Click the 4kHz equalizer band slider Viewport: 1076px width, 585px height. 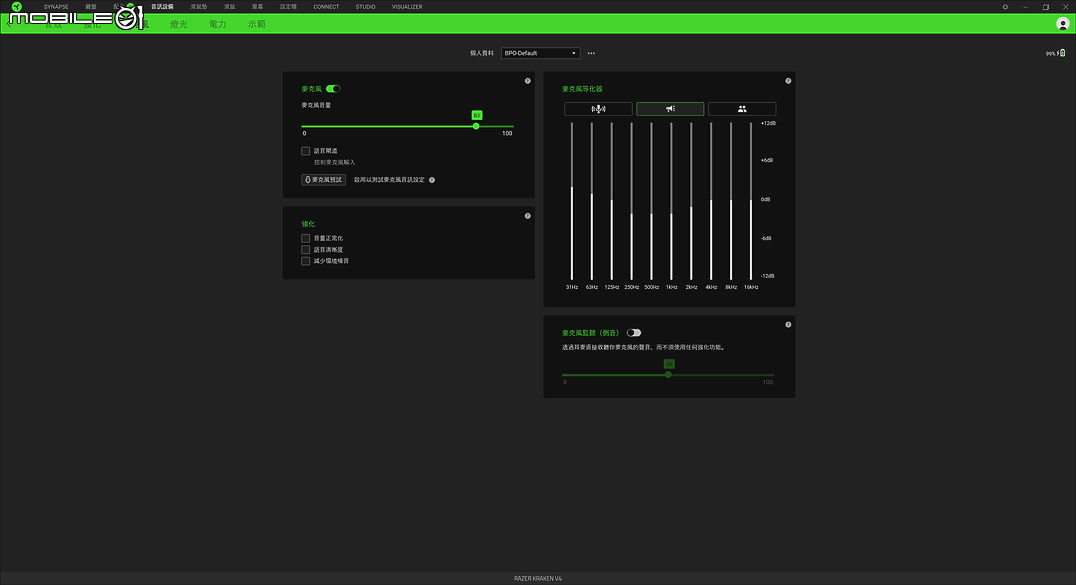(x=711, y=200)
